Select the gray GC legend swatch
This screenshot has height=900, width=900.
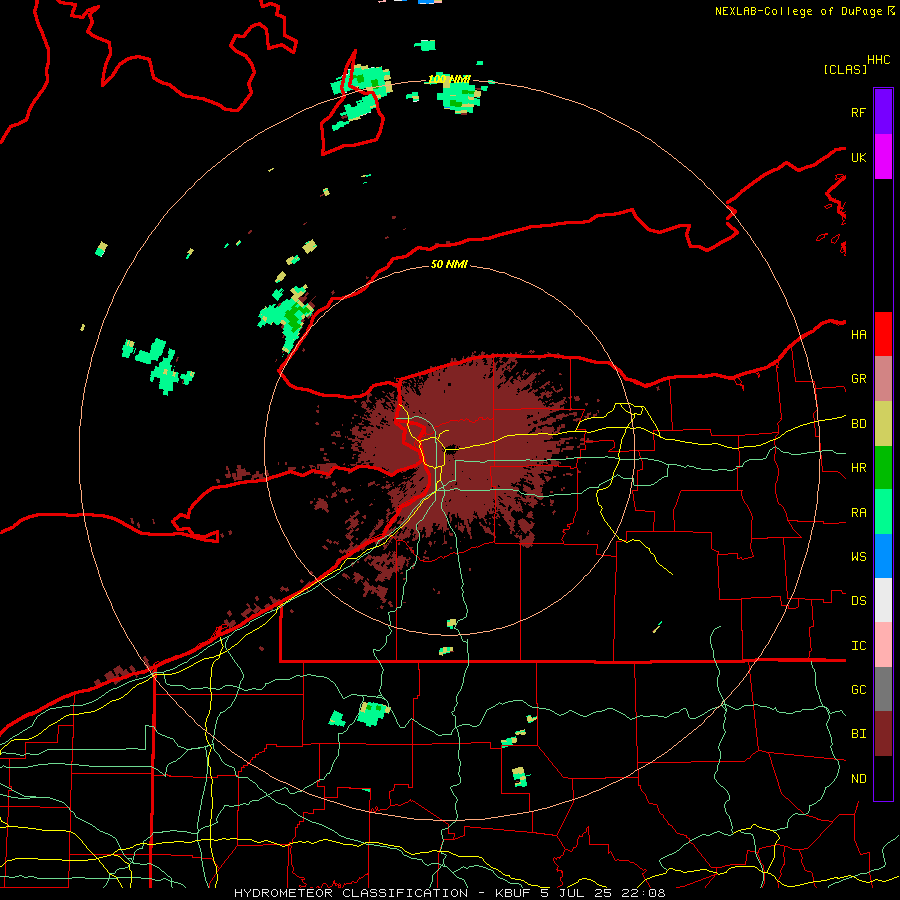pos(883,689)
